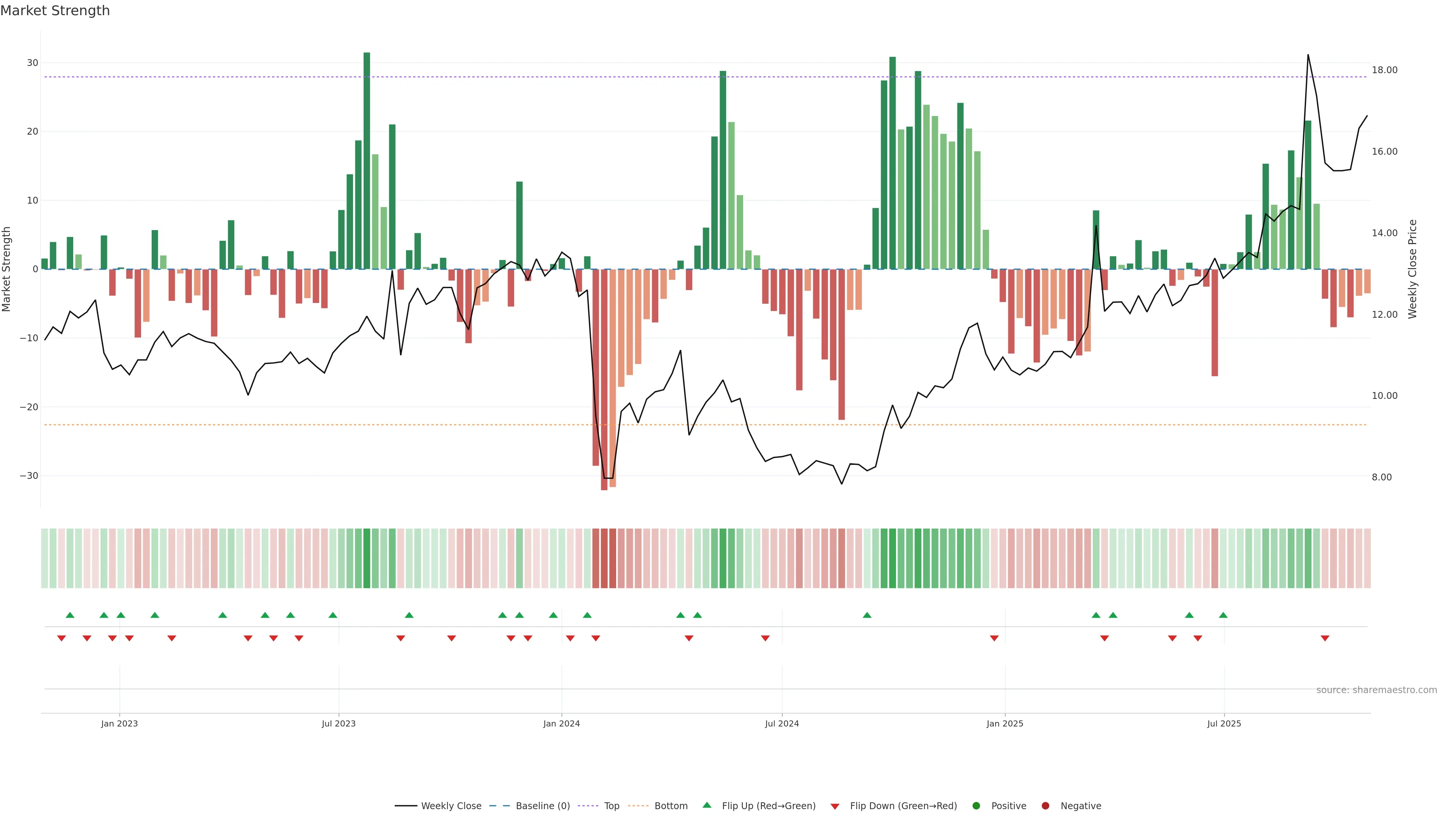Toggle Flip Down (Green→Red) legend label
This screenshot has width=1456, height=819.
tap(903, 806)
